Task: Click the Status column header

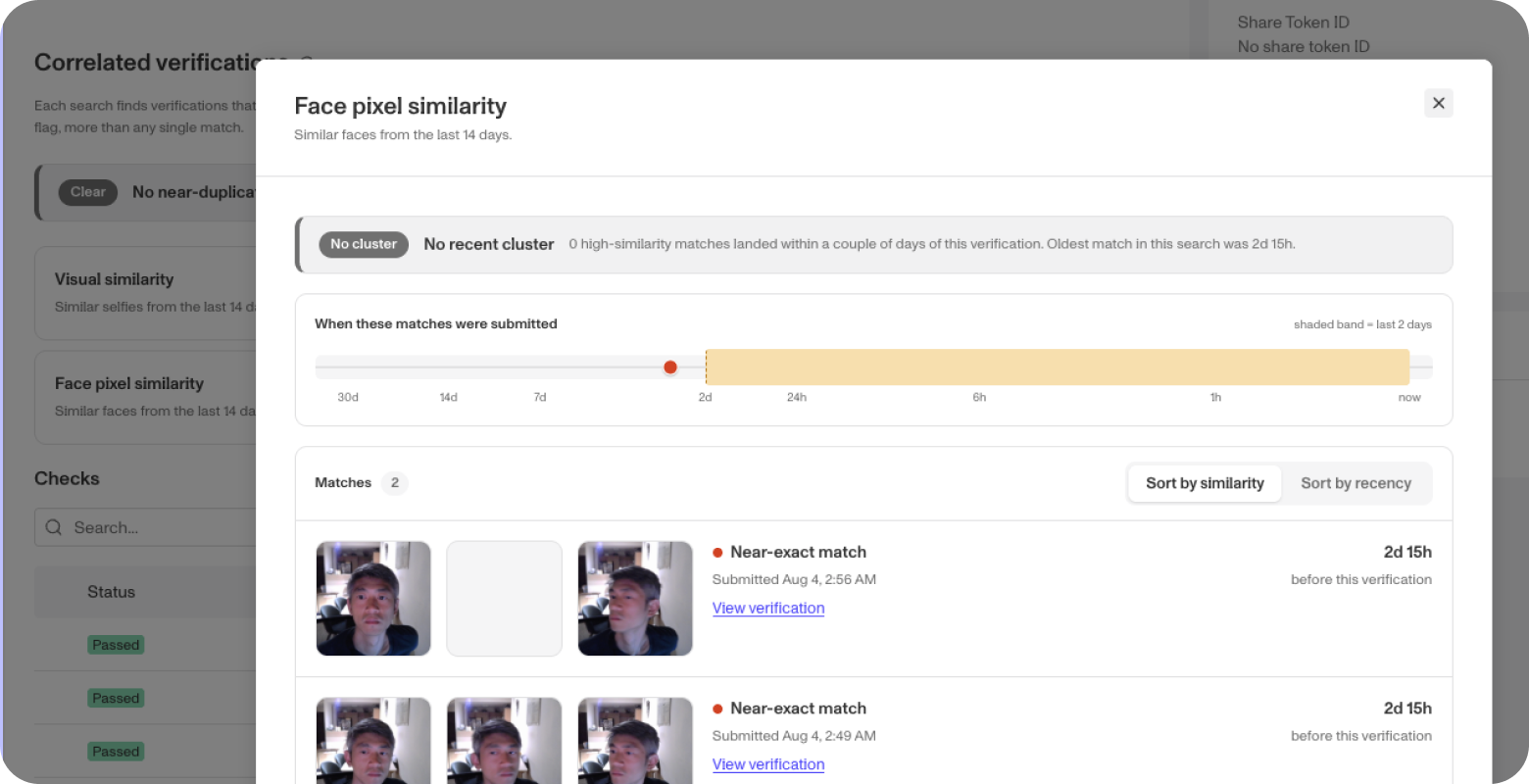Action: pyautogui.click(x=111, y=592)
